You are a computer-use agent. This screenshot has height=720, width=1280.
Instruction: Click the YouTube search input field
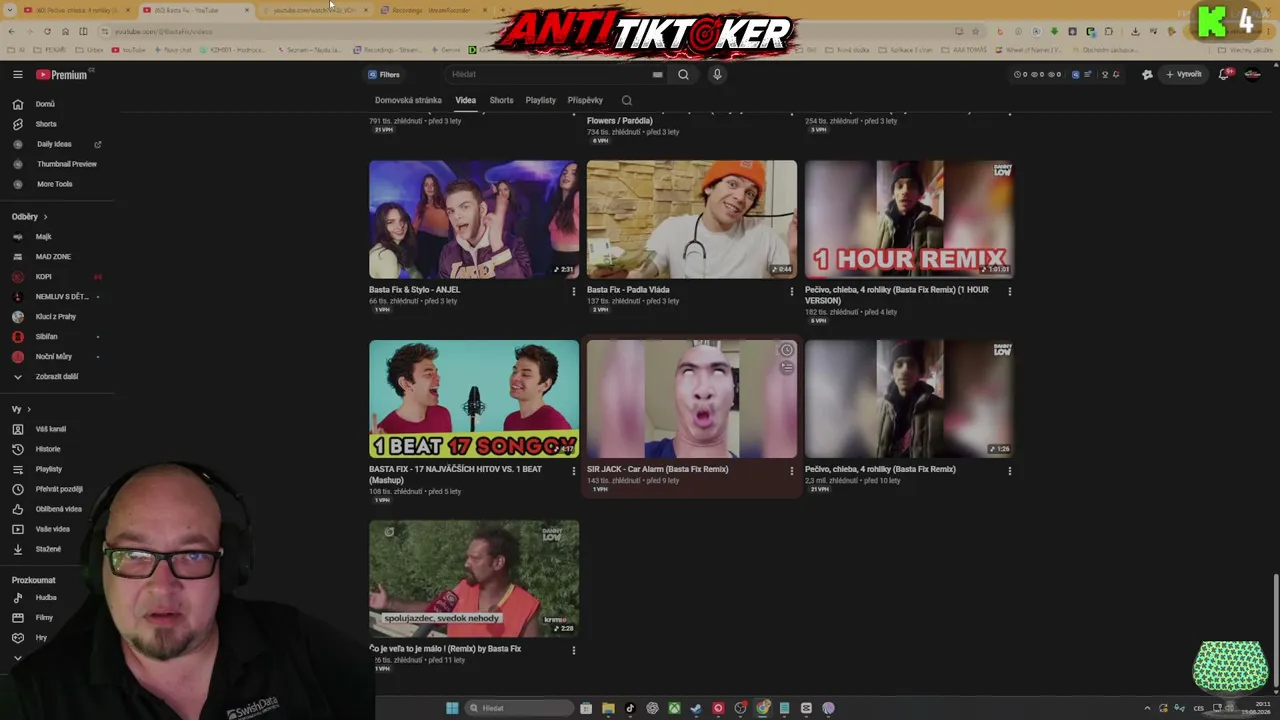(548, 74)
